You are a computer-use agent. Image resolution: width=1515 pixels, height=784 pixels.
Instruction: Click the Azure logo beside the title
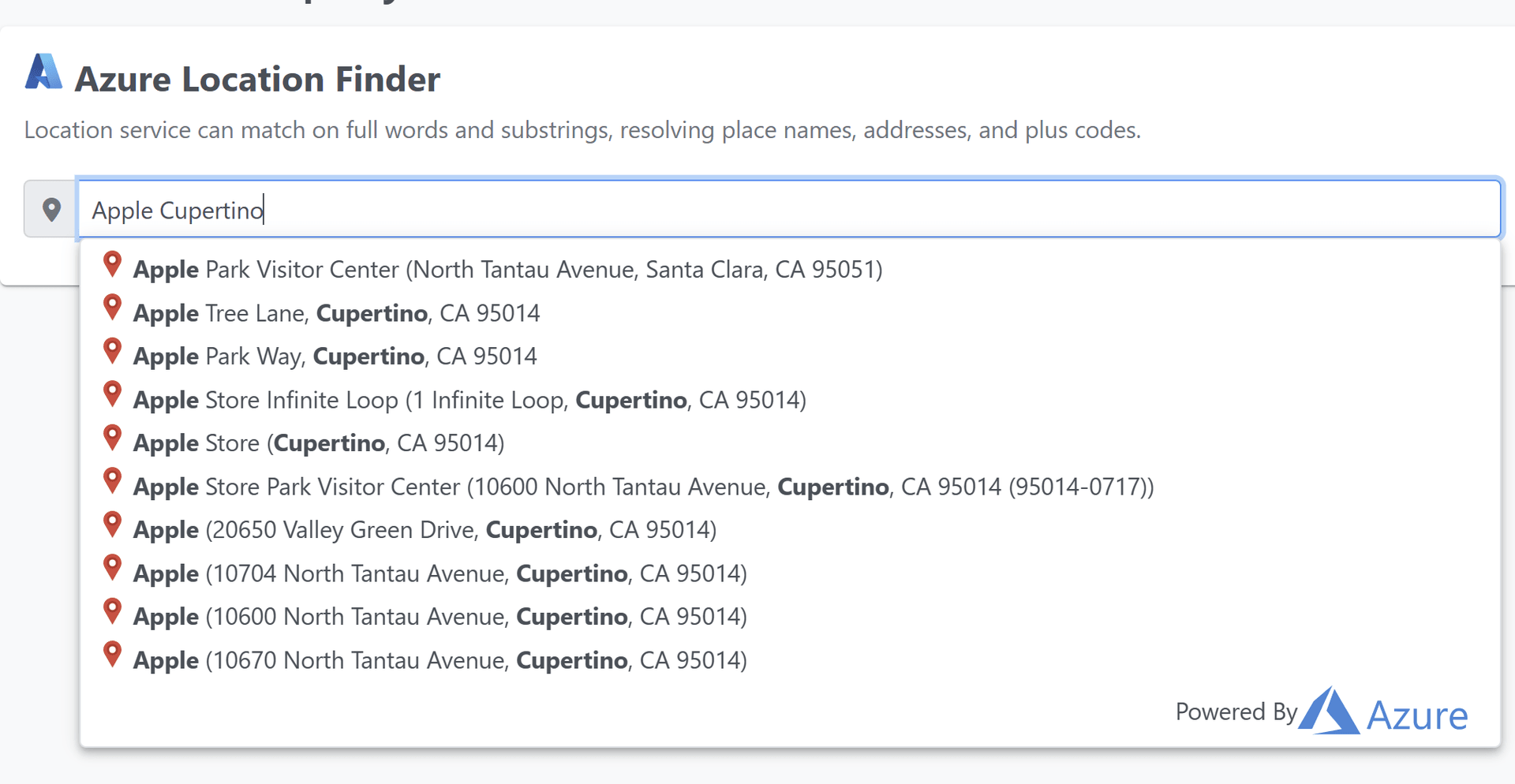[43, 73]
